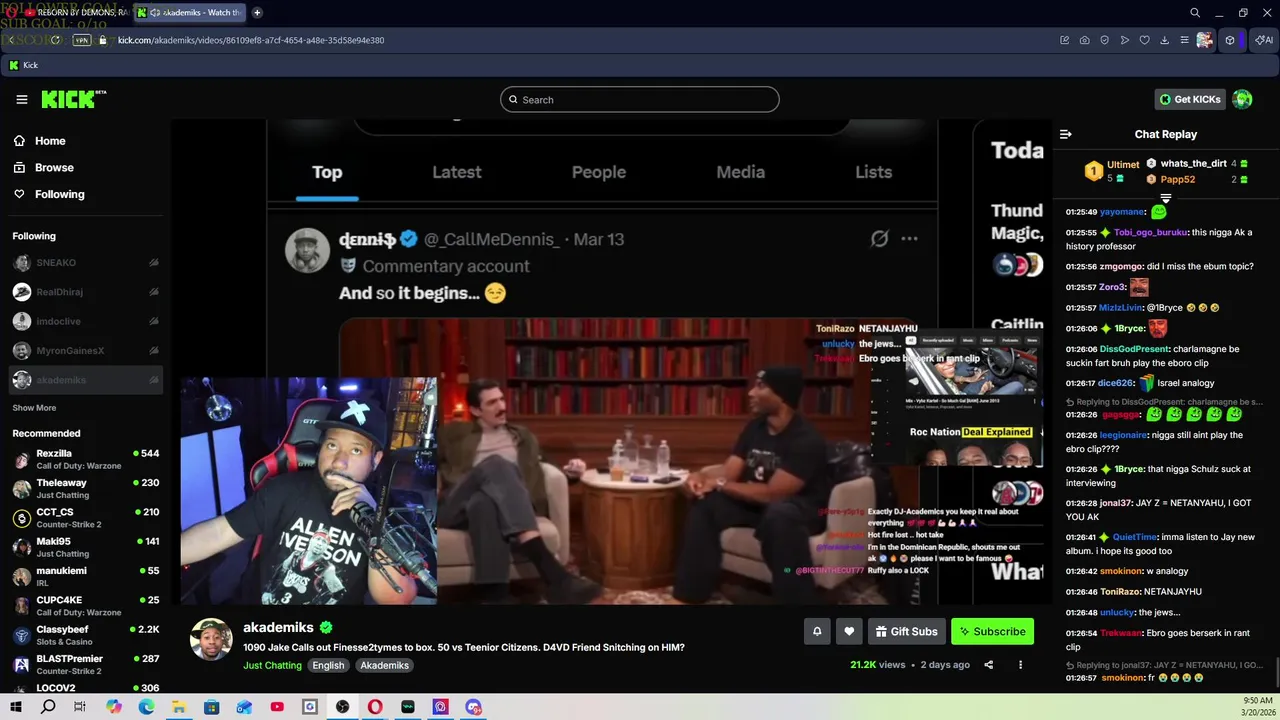This screenshot has height=720, width=1280.
Task: Click Tobi_ogo_buruku username in chat
Action: pyautogui.click(x=1151, y=232)
